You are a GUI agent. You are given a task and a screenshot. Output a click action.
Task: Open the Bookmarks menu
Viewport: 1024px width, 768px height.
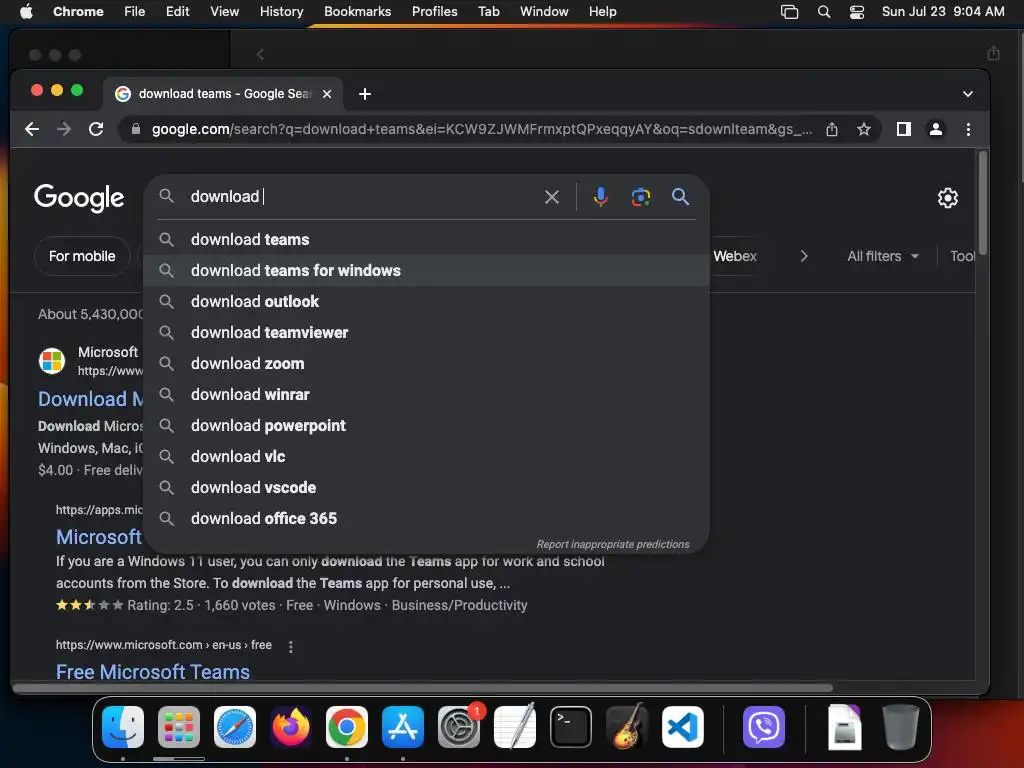click(x=358, y=12)
